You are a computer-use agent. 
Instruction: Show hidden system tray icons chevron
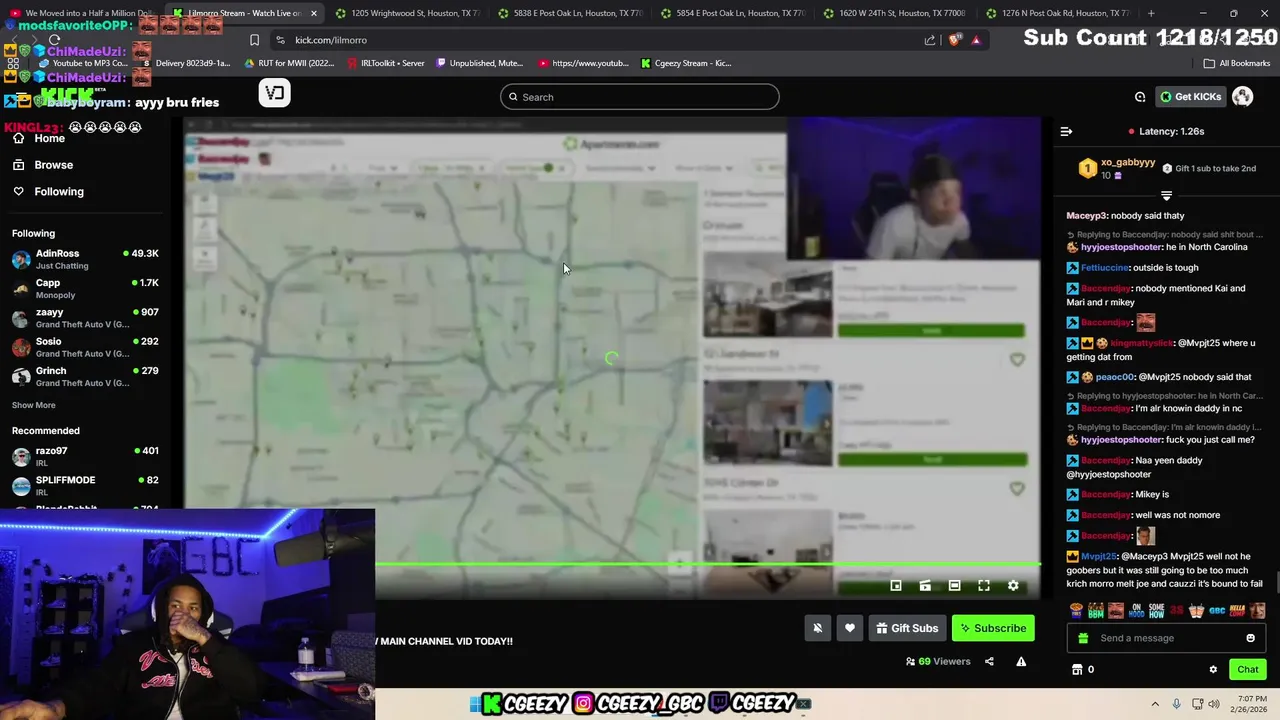[1155, 704]
